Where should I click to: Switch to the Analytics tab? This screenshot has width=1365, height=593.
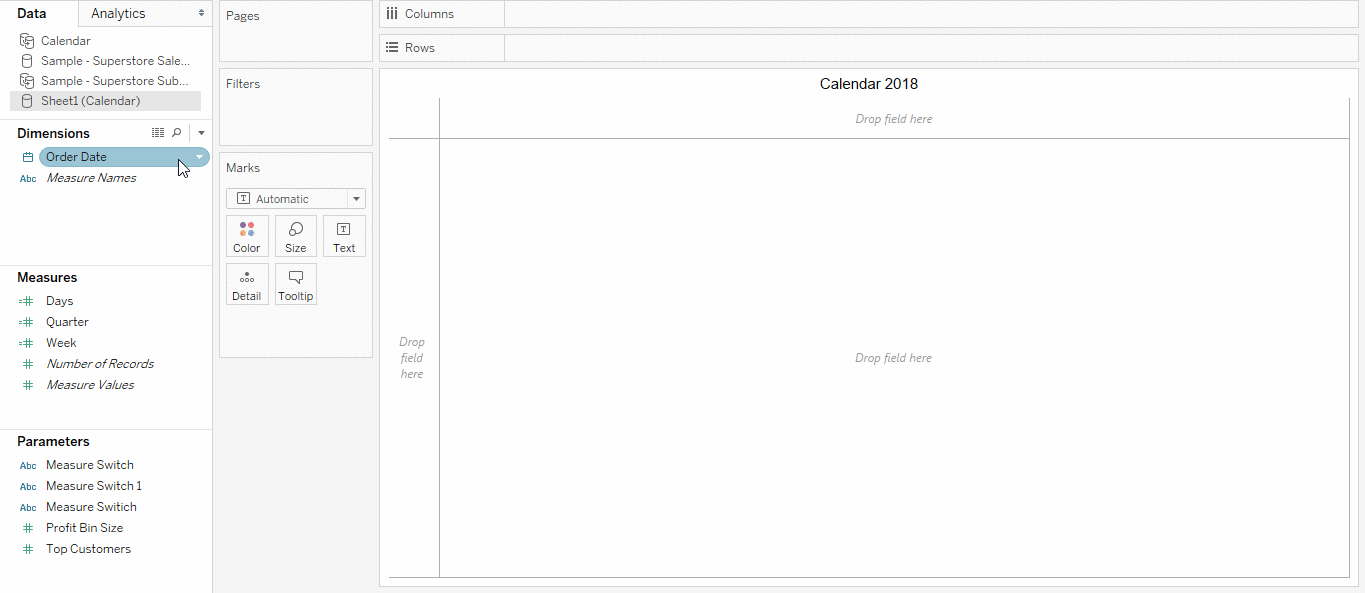(x=117, y=13)
